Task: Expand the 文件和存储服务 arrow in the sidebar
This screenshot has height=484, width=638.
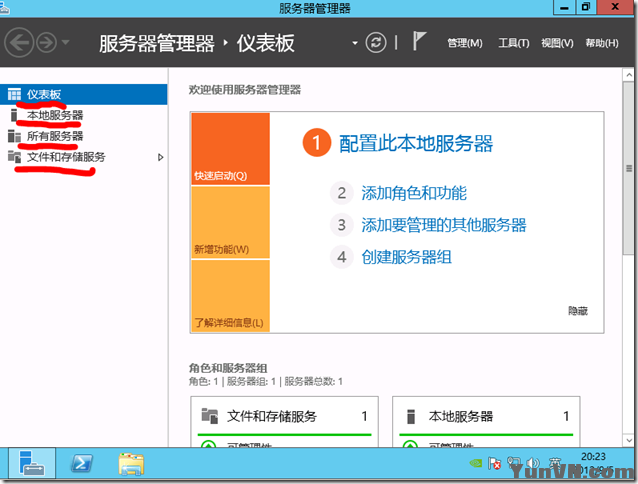Action: (160, 157)
